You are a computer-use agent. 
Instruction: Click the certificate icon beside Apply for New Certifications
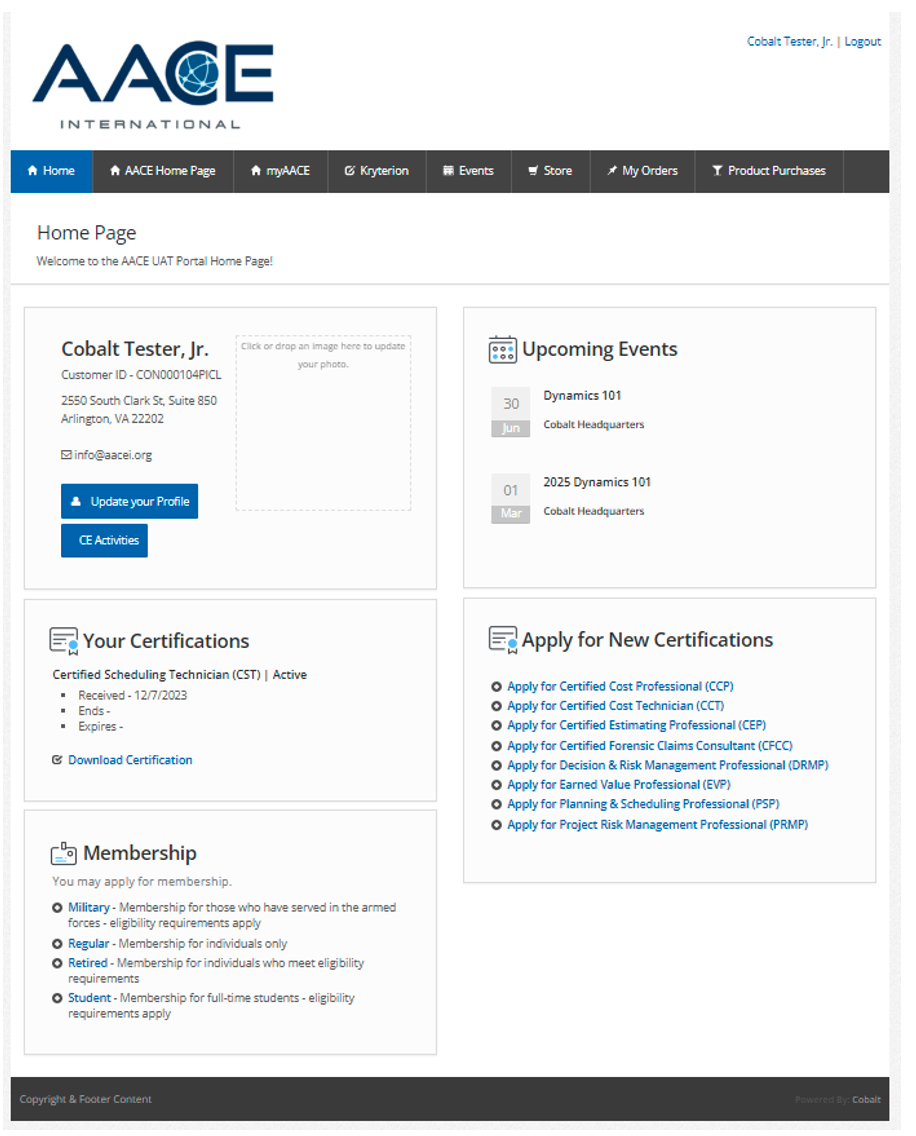point(503,640)
